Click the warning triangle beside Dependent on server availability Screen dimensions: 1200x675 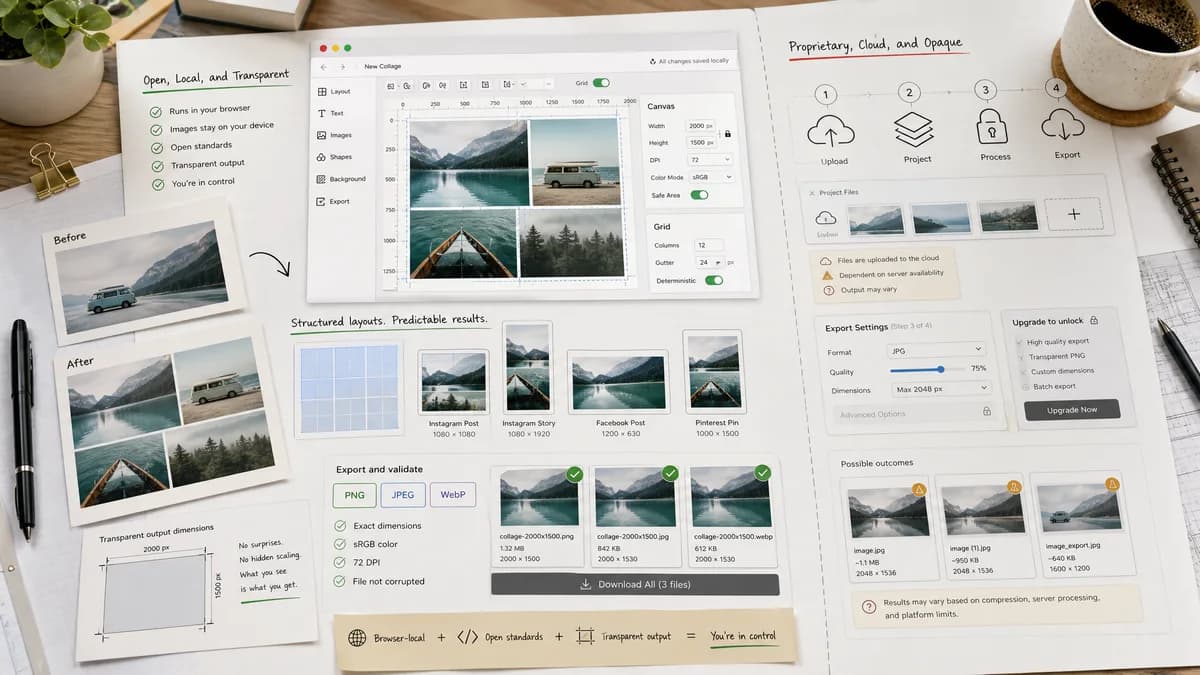827,275
